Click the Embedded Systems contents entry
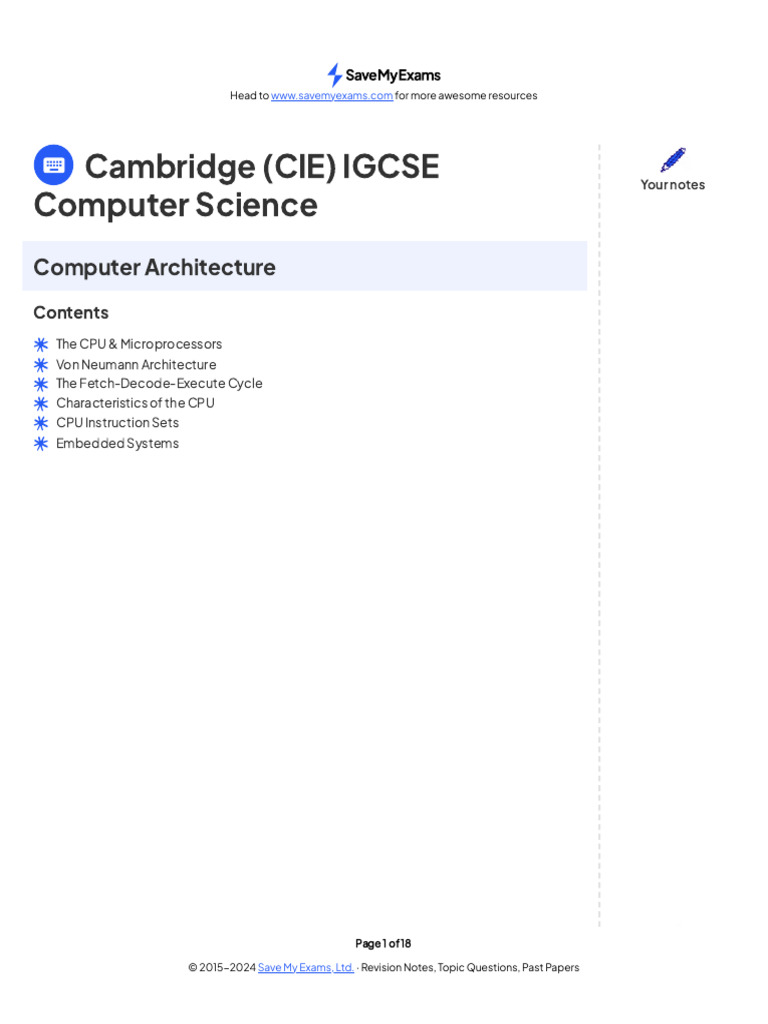 [x=117, y=443]
